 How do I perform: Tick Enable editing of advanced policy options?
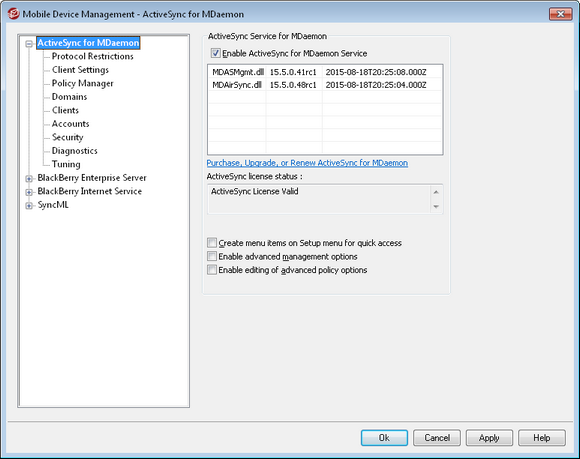212,270
